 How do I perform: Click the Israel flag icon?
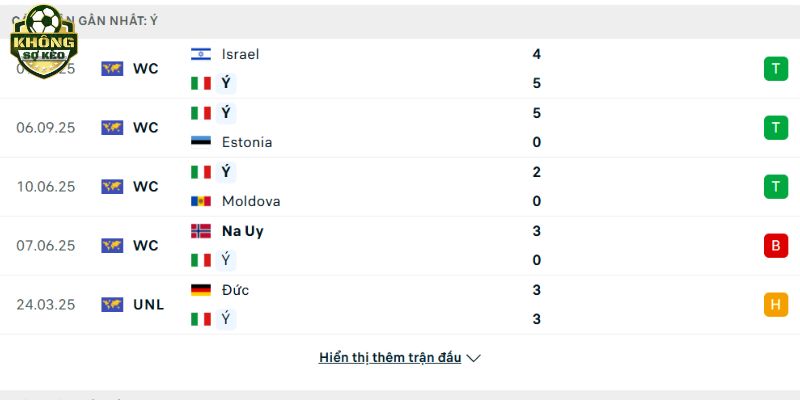201,54
